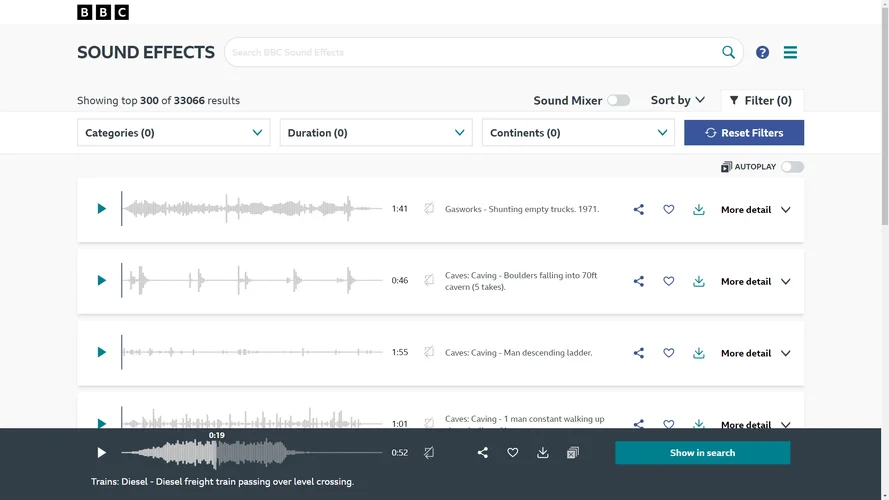Add to mixer icon in bottom player
The image size is (889, 500).
pyautogui.click(x=573, y=453)
